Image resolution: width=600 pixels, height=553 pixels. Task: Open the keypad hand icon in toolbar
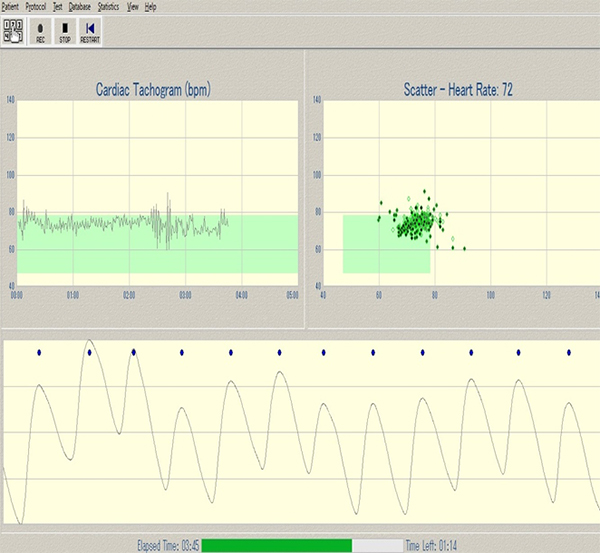pos(13,31)
